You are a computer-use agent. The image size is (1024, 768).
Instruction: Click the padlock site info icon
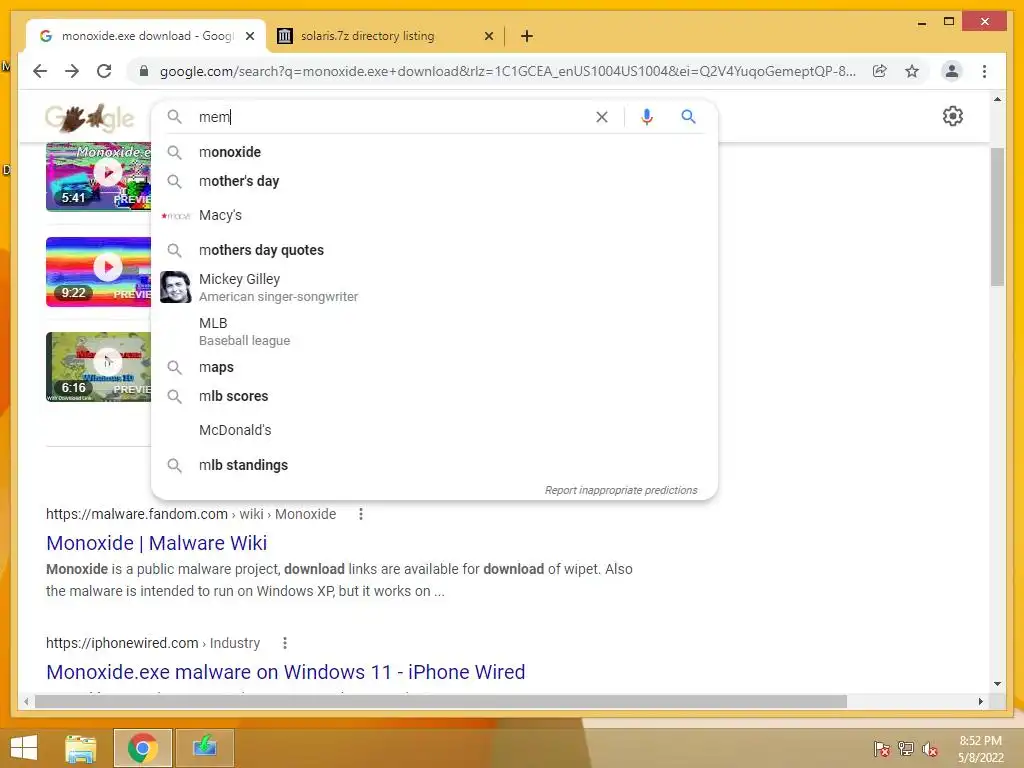pos(144,71)
